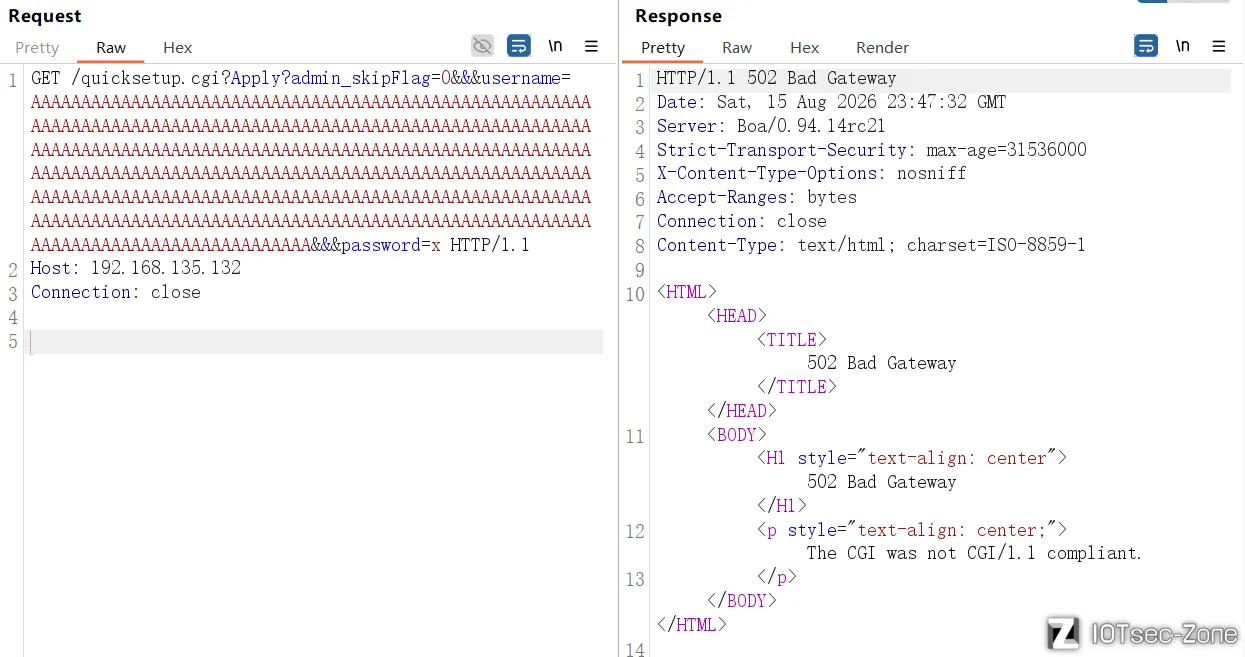Viewport: 1245px width, 657px height.
Task: Click the HTTP/1.1 502 Bad Gateway status line
Action: [x=777, y=78]
